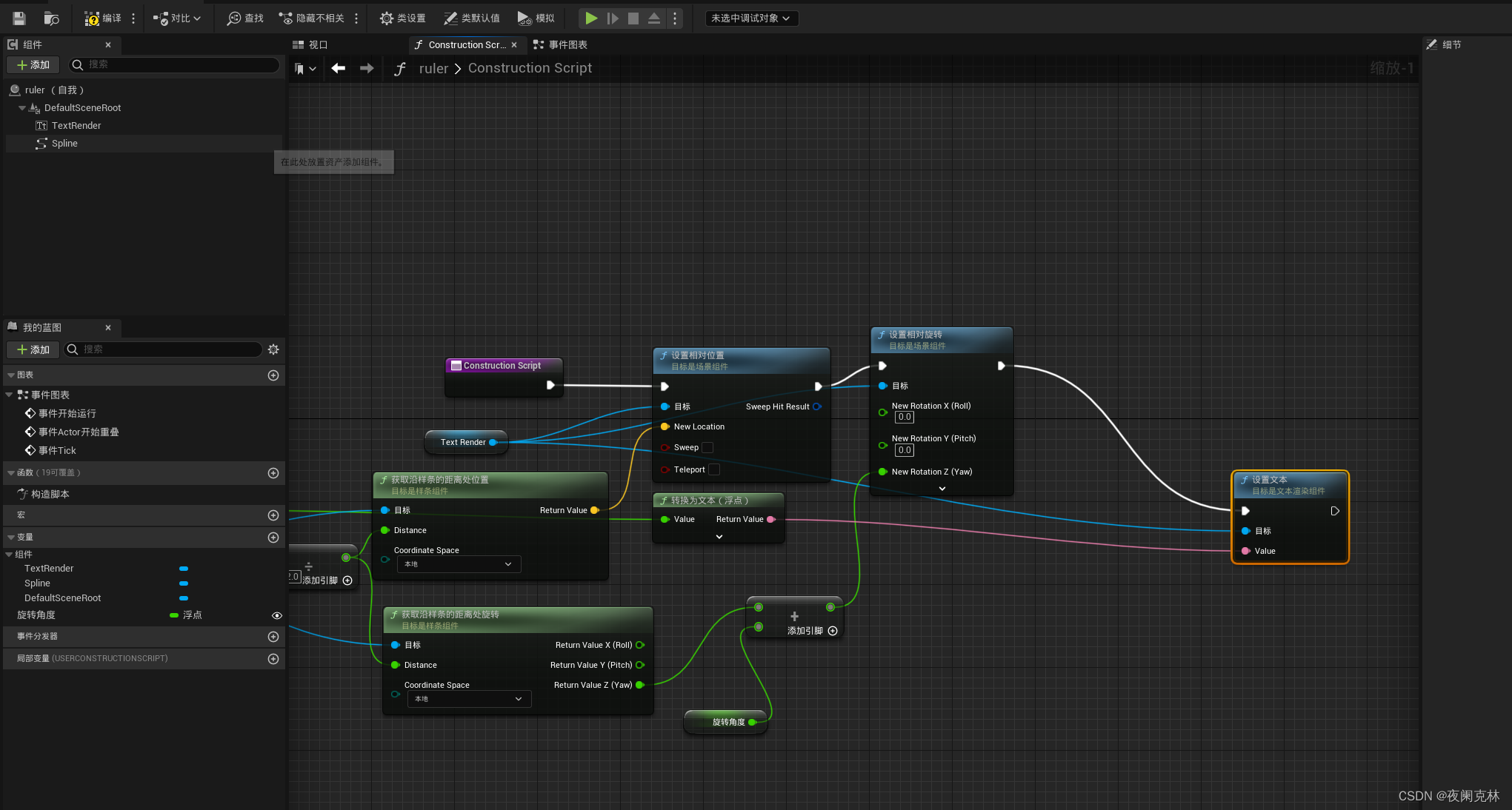
Task: Click the green float type swatch of 旋转角度
Action: (174, 615)
